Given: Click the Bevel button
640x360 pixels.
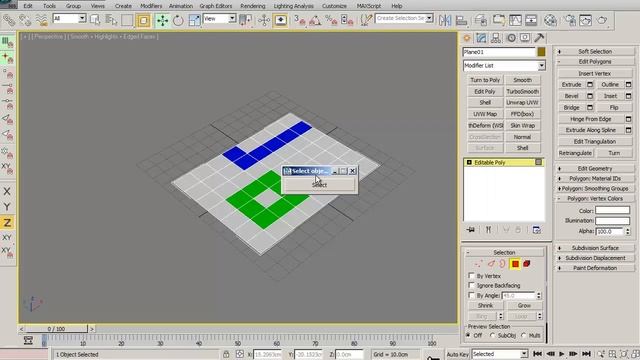Looking at the screenshot, I should click(x=571, y=96).
